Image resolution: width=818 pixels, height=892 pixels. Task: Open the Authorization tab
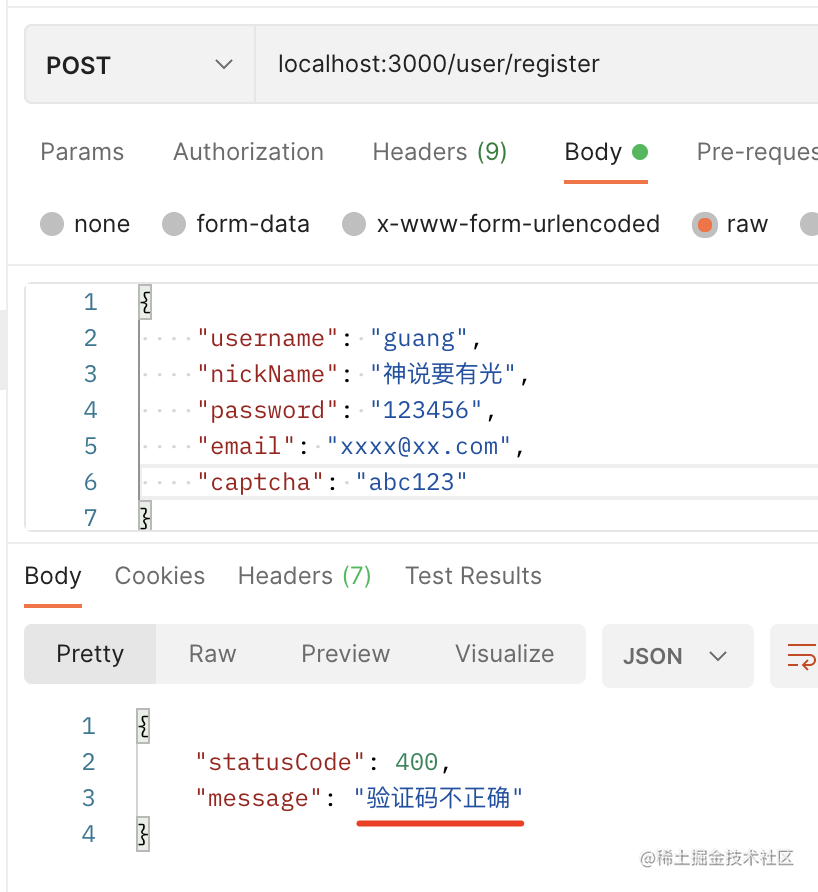248,152
